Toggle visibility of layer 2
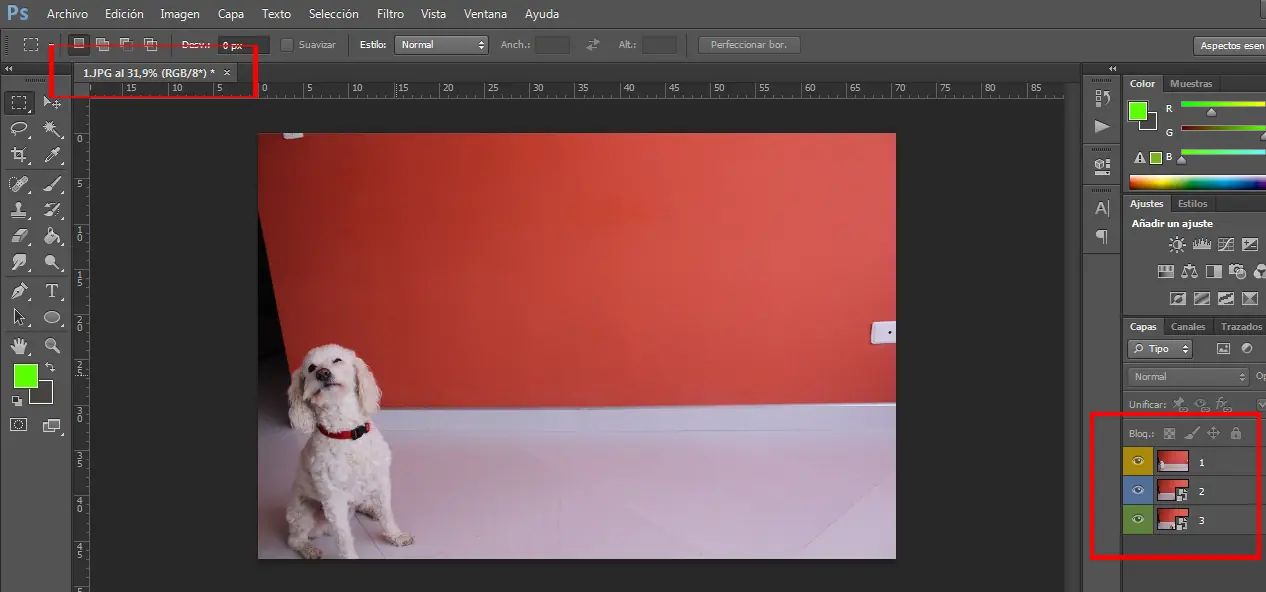 click(1138, 491)
